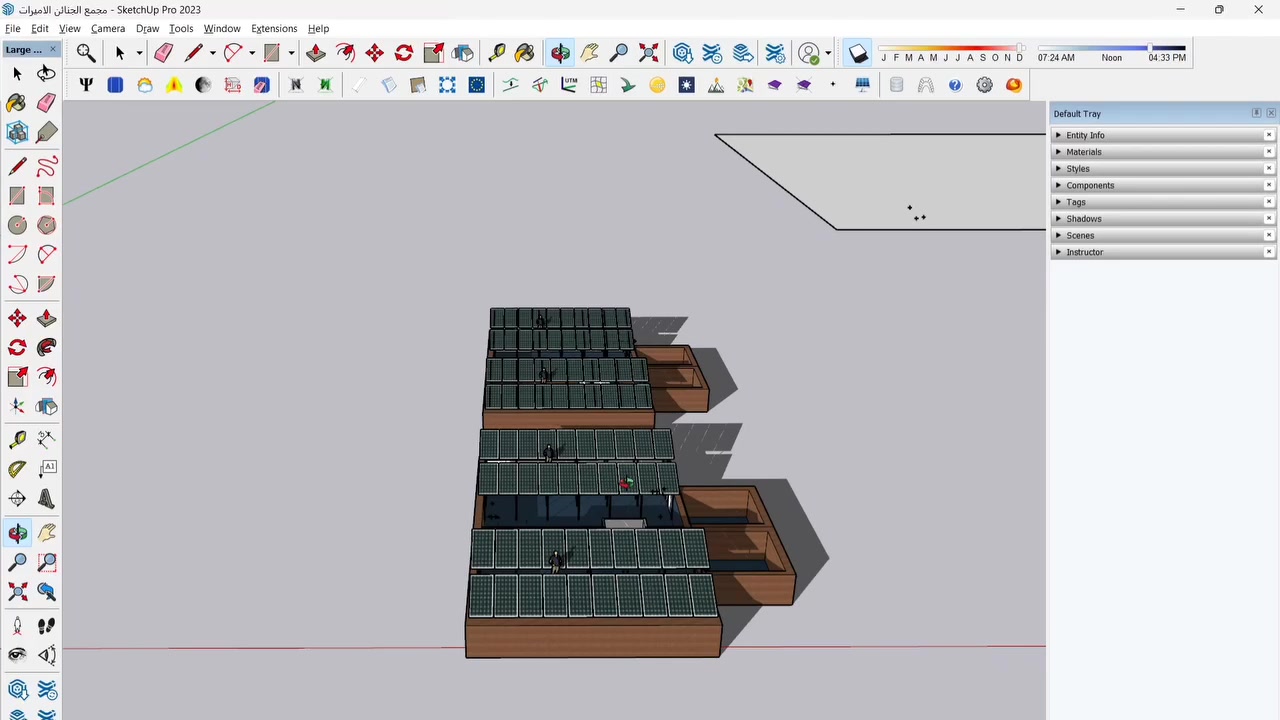
Task: Select the Paint Bucket tool
Action: 525,53
